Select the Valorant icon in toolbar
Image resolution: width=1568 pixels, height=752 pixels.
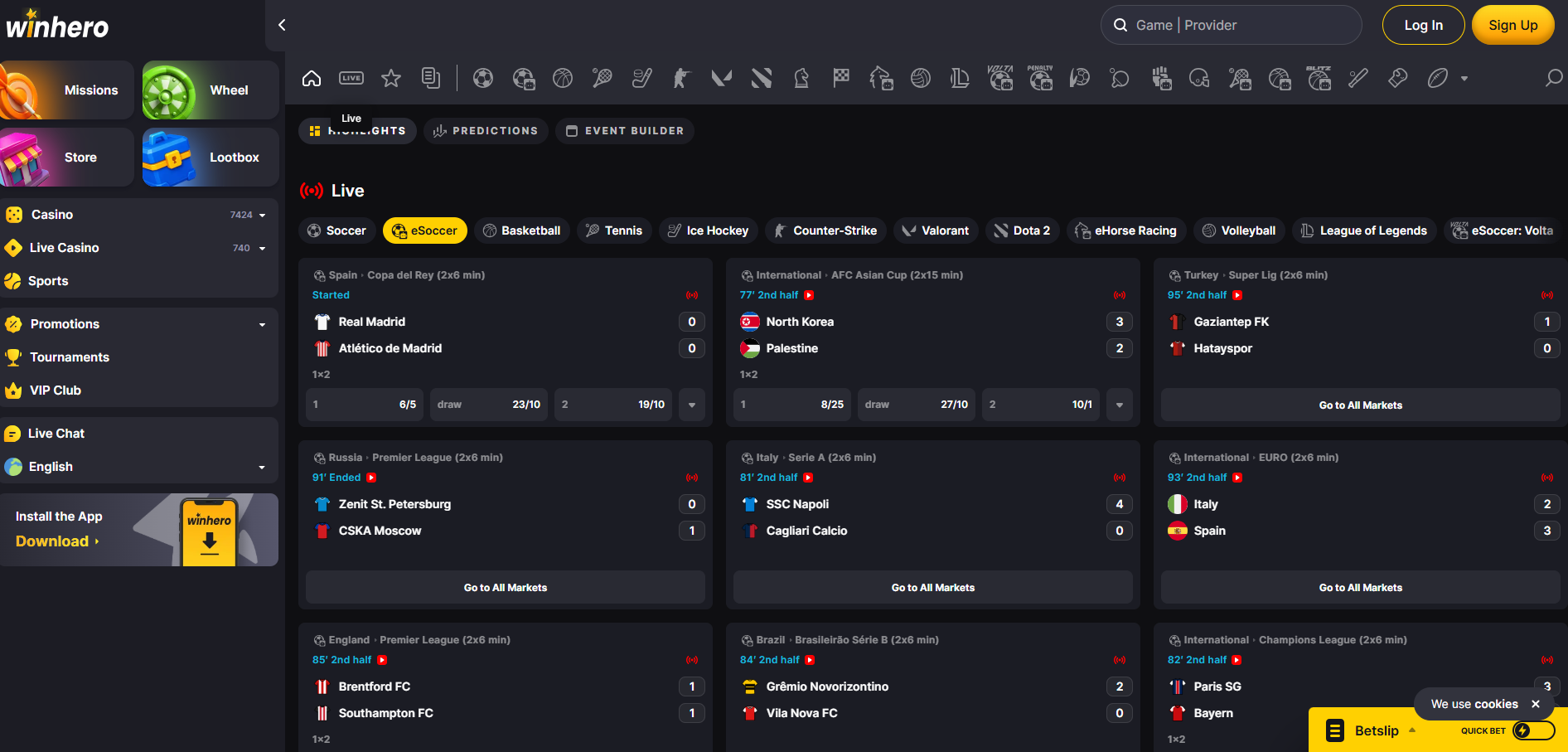[x=722, y=79]
